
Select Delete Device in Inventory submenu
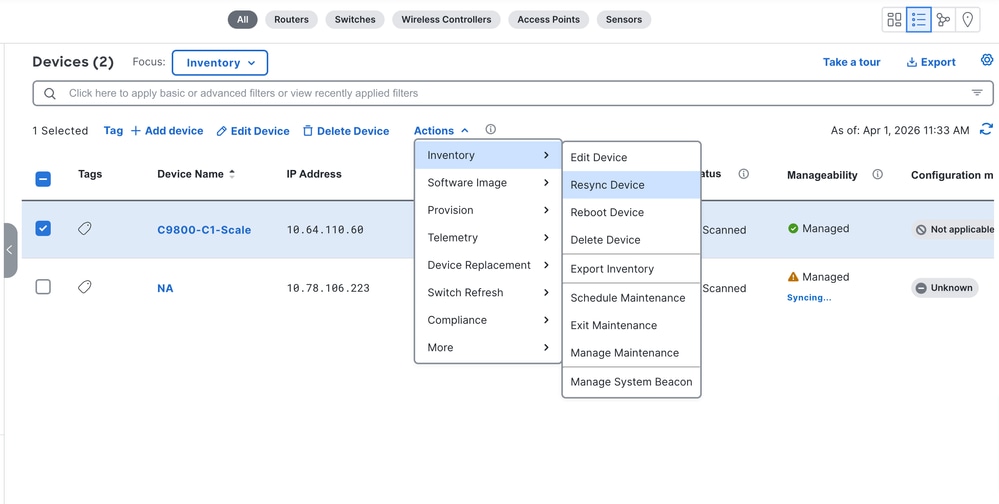click(x=631, y=240)
